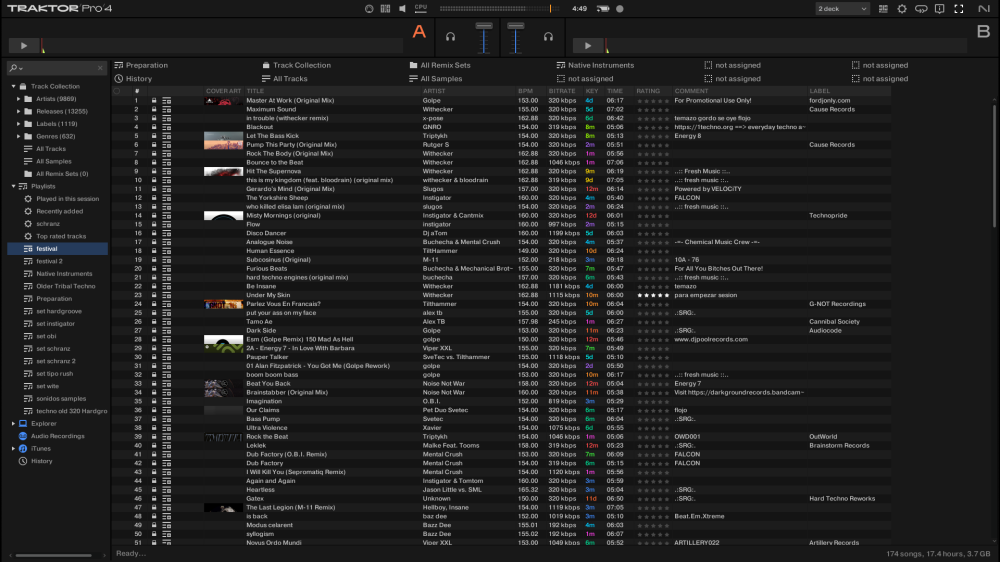Open the All Tracks favorite

(x=284, y=78)
